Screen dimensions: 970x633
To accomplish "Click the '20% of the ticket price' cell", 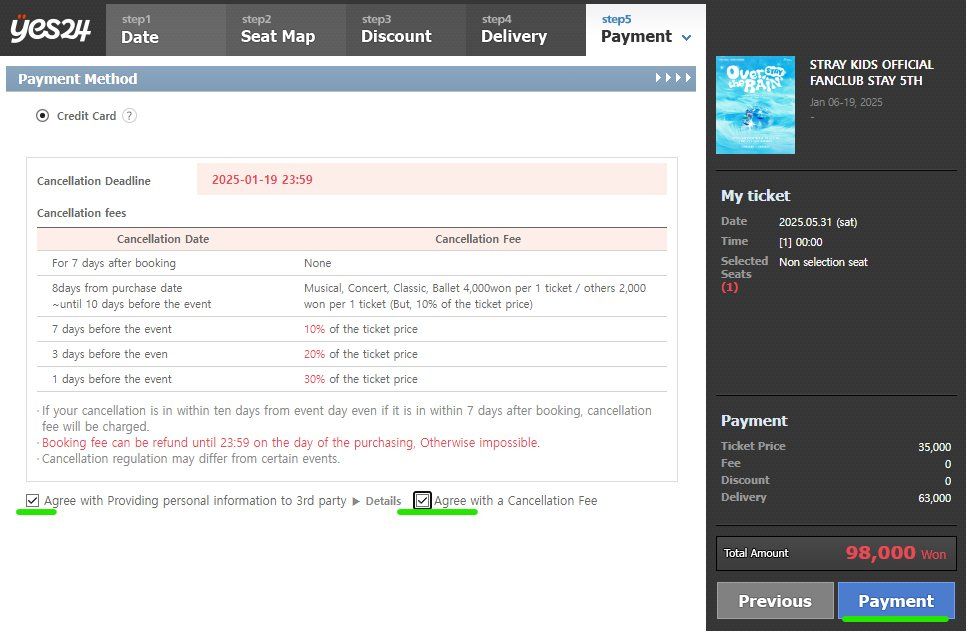I will pyautogui.click(x=361, y=354).
